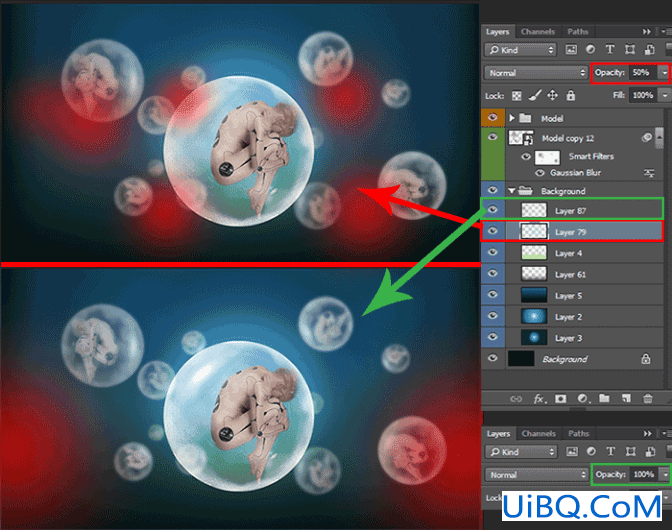This screenshot has height=531, width=672.
Task: Hide the Background group folder
Action: [493, 190]
